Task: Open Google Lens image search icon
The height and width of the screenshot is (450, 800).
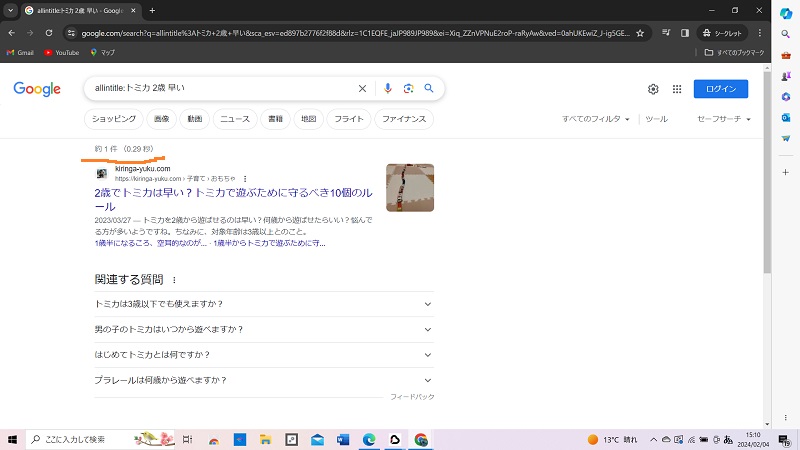Action: click(408, 88)
